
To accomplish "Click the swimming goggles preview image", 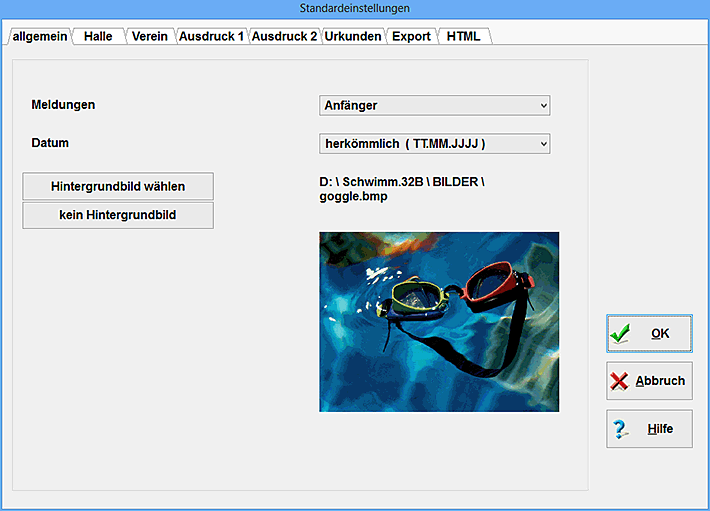I will 439,322.
